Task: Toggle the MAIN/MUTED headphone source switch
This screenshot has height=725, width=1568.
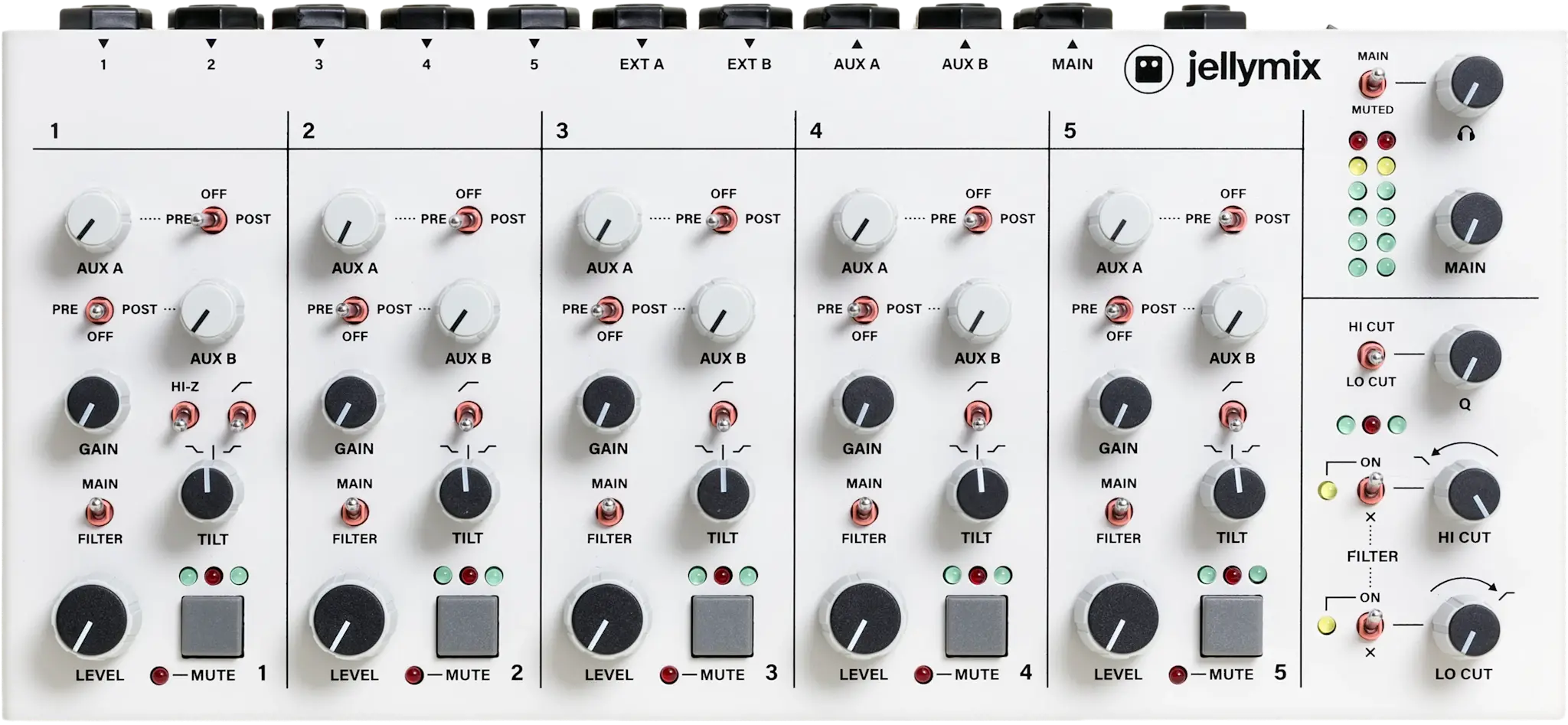Action: [x=1372, y=83]
